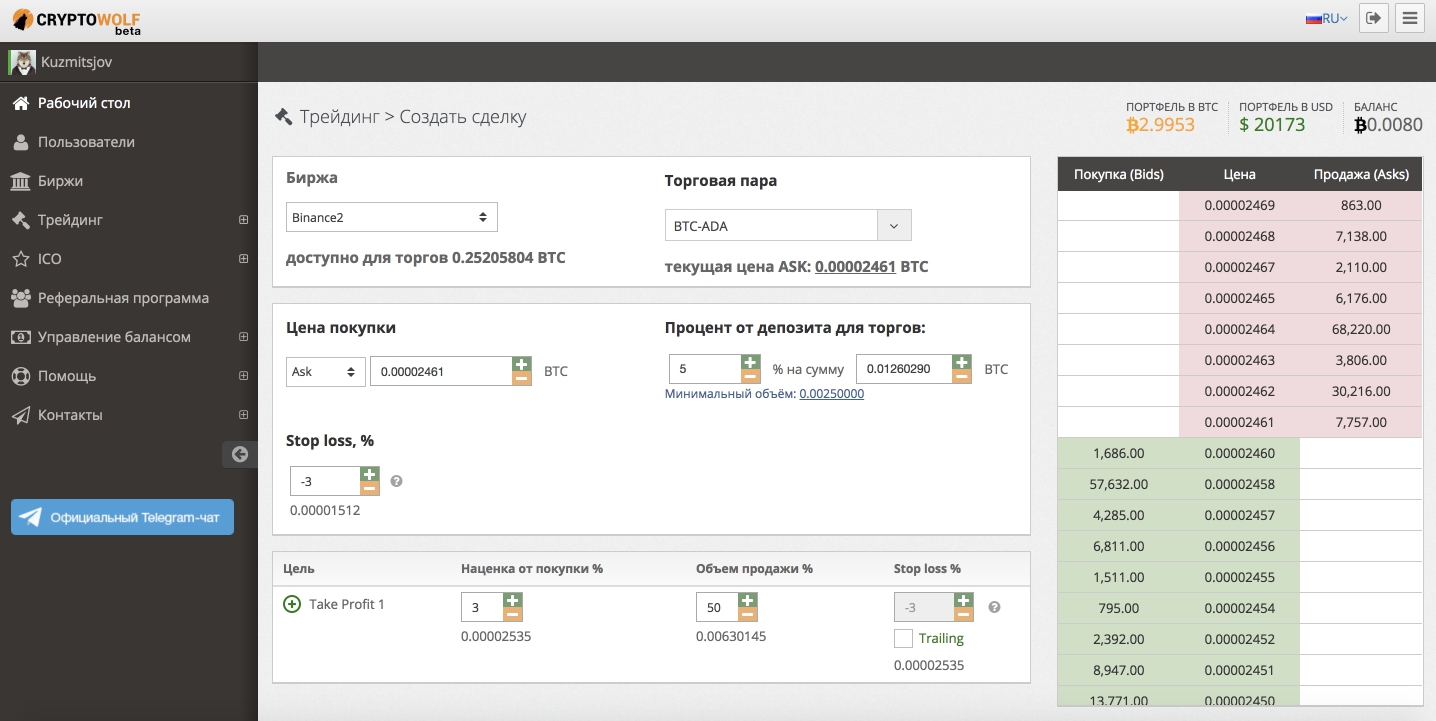This screenshot has width=1436, height=721.
Task: Click the Stop loss percent input field
Action: pos(324,481)
